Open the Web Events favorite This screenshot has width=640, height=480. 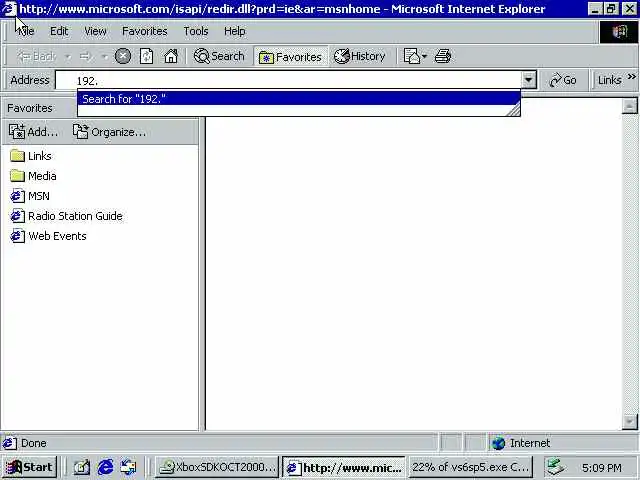pos(48,236)
